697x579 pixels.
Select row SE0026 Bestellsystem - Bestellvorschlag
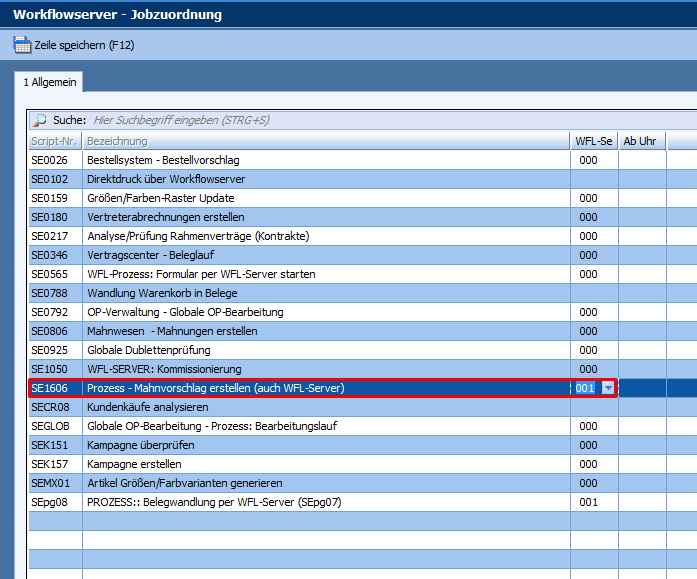pyautogui.click(x=163, y=160)
